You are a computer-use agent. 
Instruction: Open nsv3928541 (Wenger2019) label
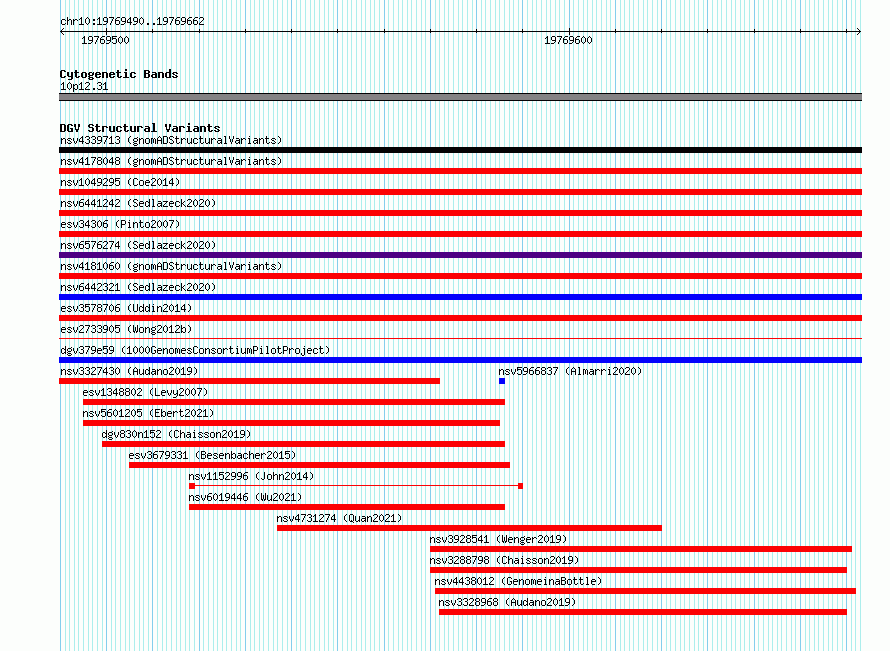click(498, 539)
